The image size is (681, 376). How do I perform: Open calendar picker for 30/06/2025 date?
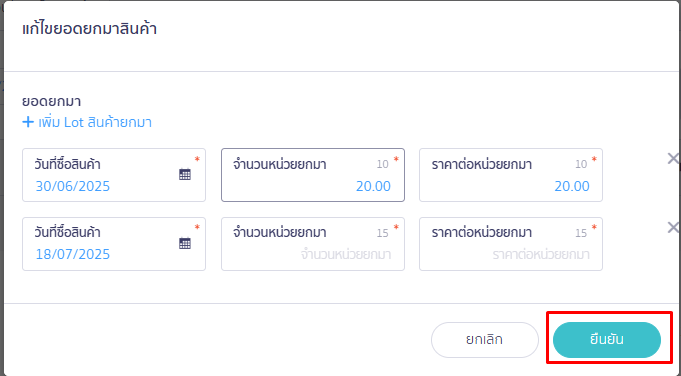[x=185, y=175]
